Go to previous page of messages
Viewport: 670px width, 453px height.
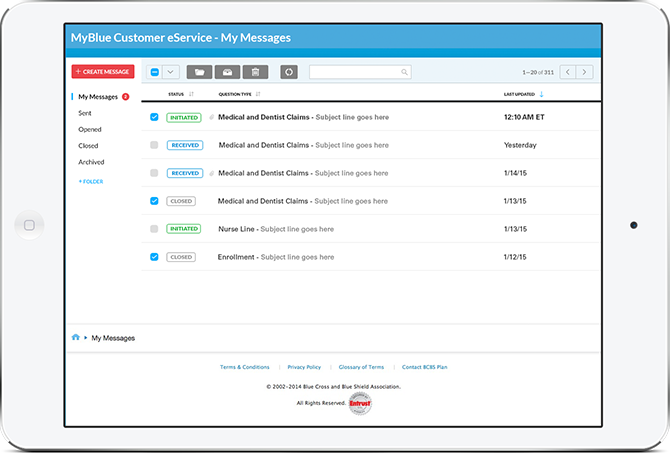(568, 72)
